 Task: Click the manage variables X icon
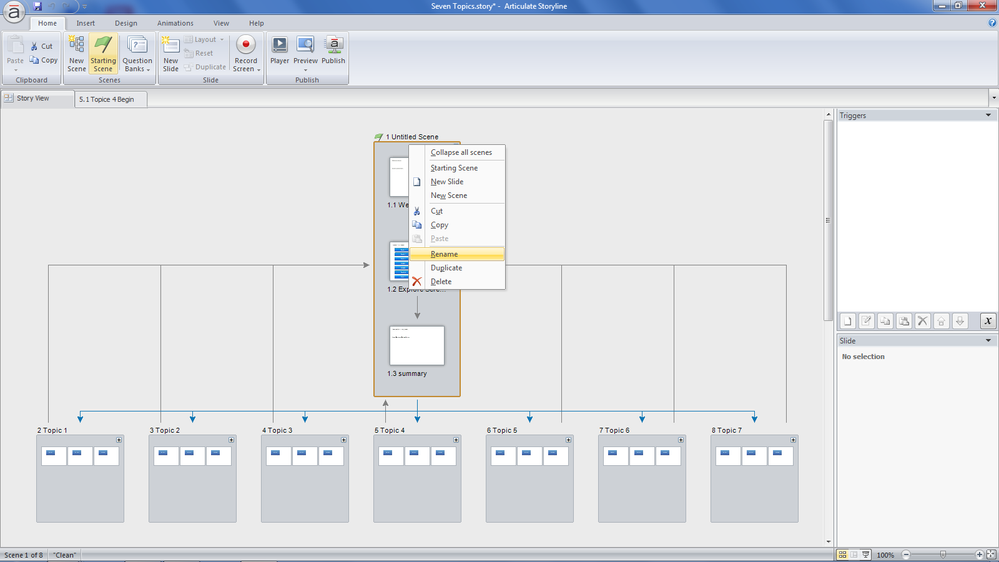987,321
